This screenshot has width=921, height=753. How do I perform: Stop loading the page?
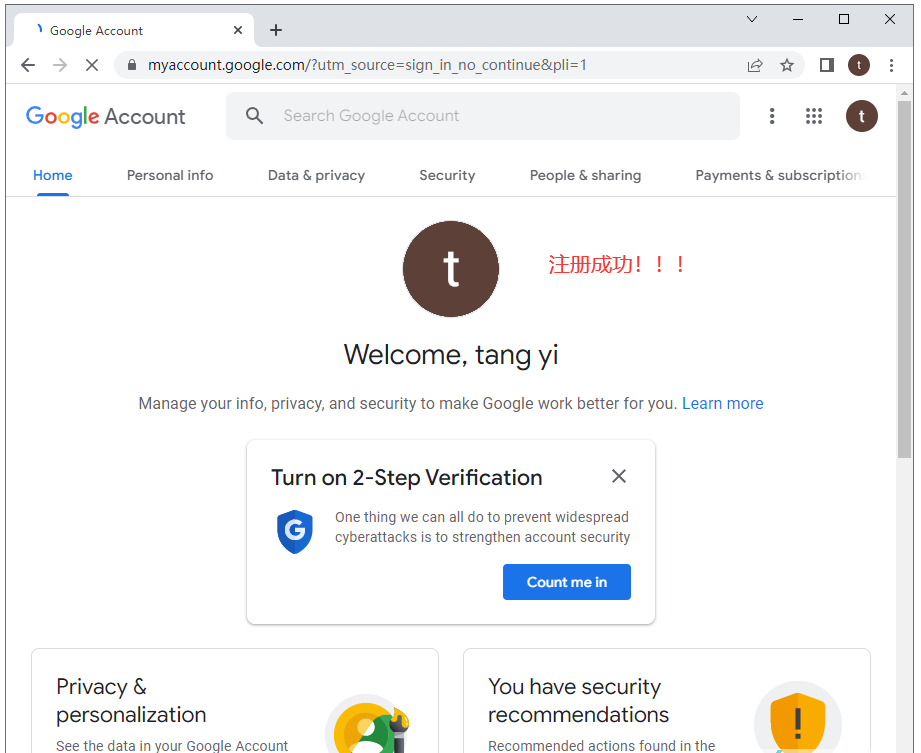coord(91,65)
